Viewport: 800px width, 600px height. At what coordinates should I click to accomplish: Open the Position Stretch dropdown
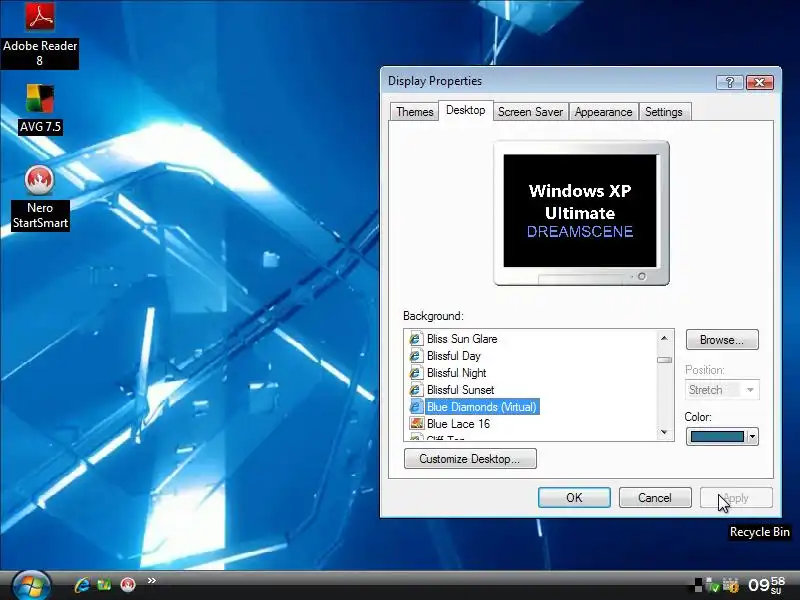click(722, 390)
